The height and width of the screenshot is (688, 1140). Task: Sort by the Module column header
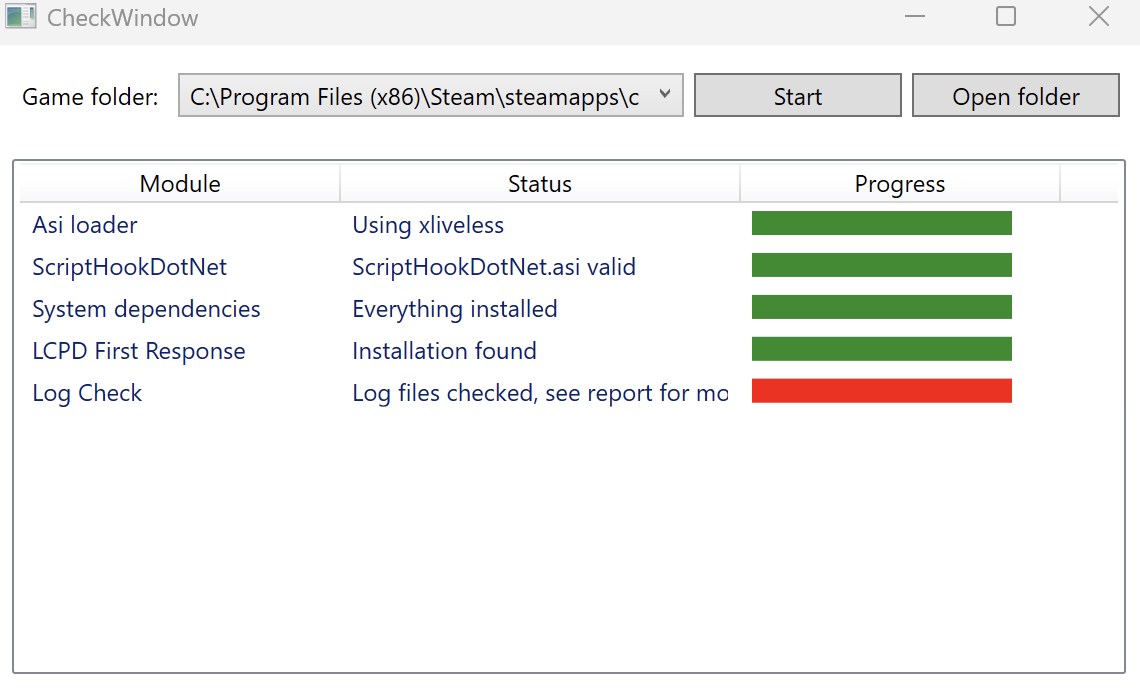(180, 184)
